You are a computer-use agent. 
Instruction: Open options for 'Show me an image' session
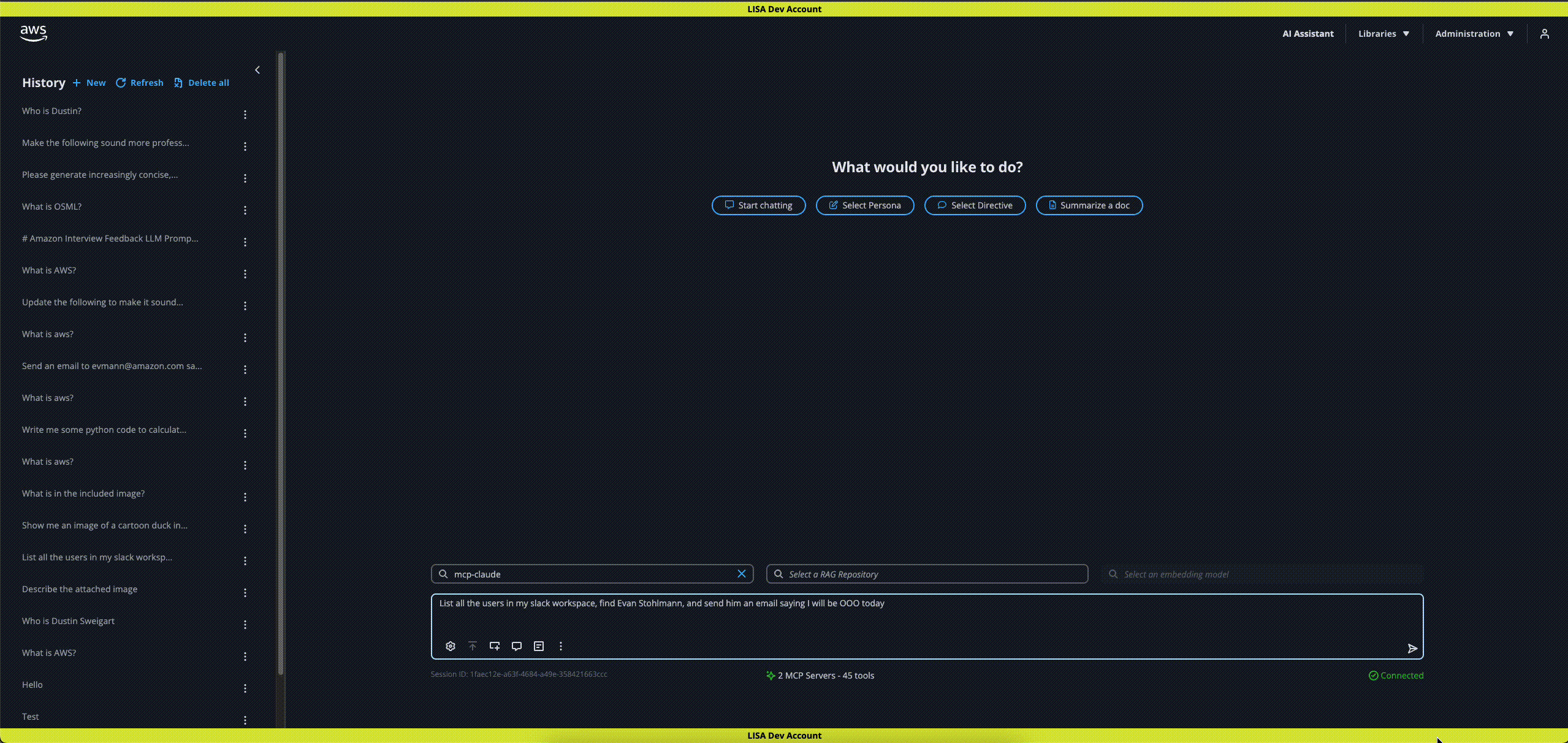click(x=245, y=529)
